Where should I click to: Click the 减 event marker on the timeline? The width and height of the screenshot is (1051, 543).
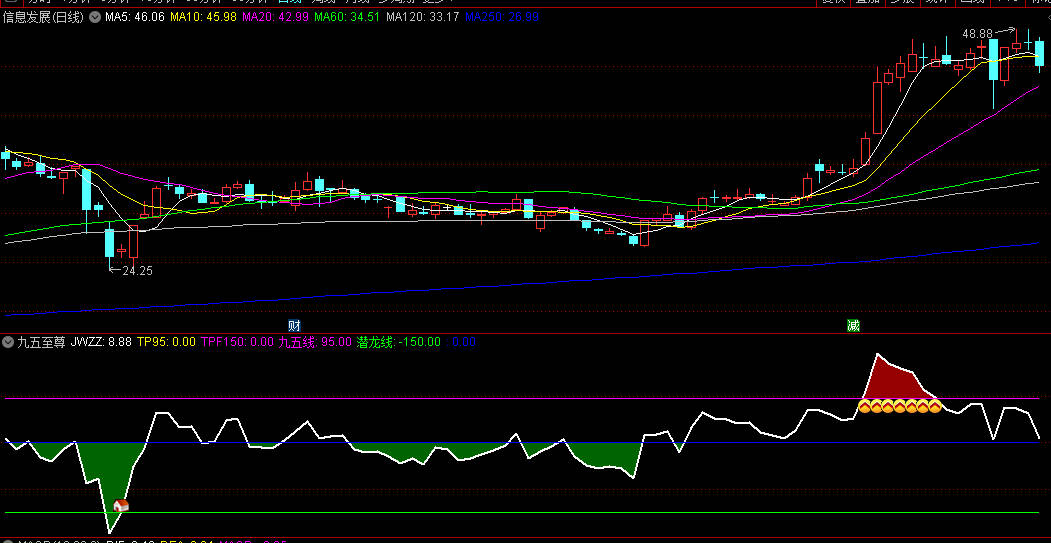(x=853, y=326)
